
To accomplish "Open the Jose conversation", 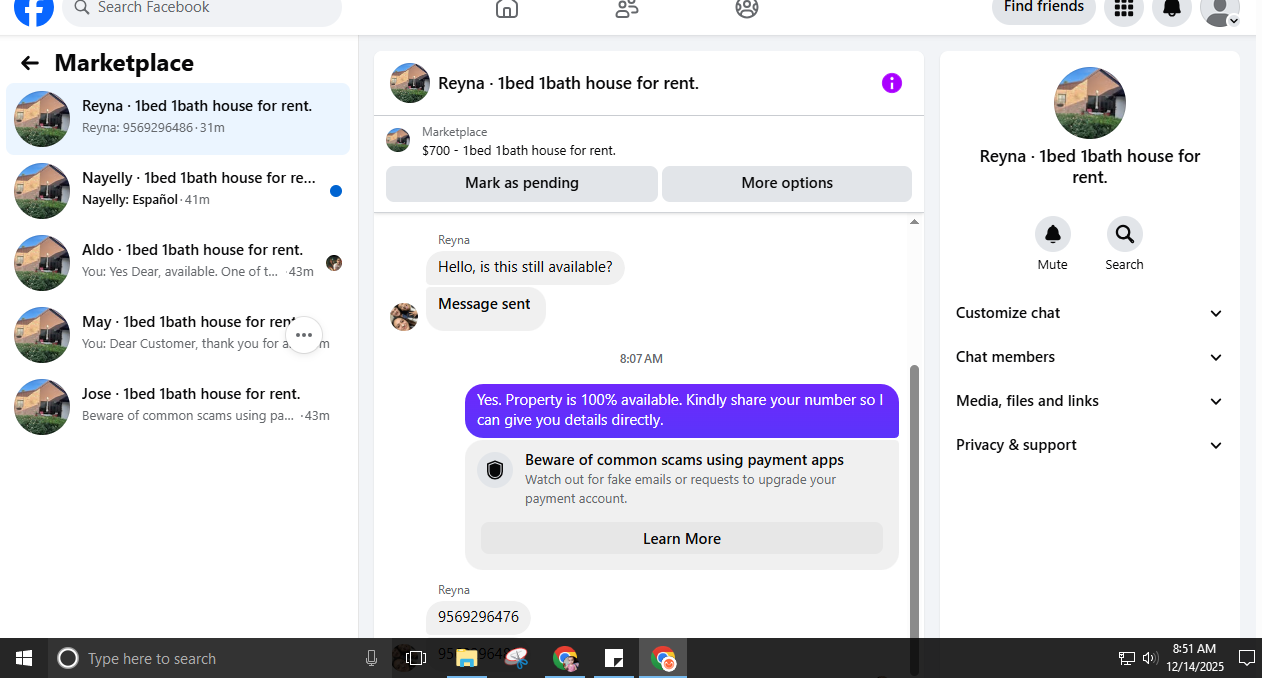I will click(x=178, y=407).
